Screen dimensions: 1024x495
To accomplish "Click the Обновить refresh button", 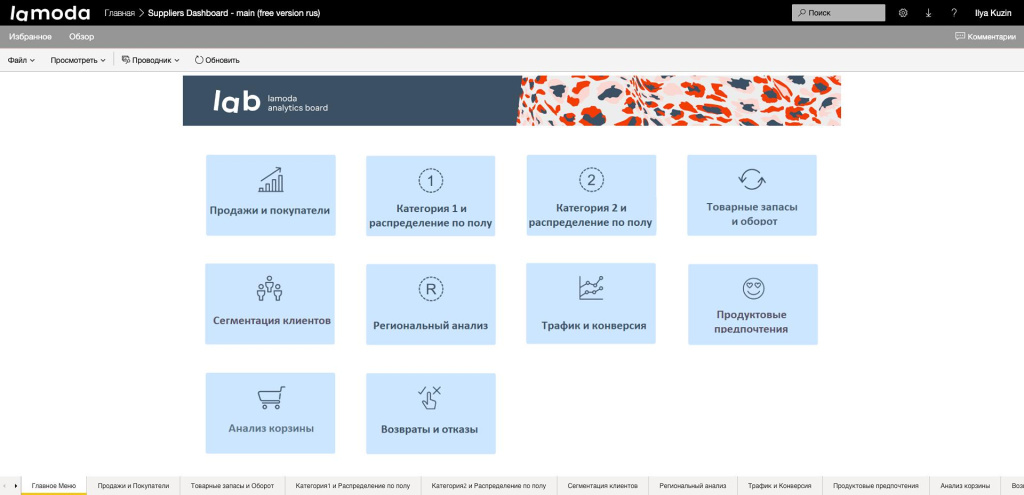I will (217, 60).
